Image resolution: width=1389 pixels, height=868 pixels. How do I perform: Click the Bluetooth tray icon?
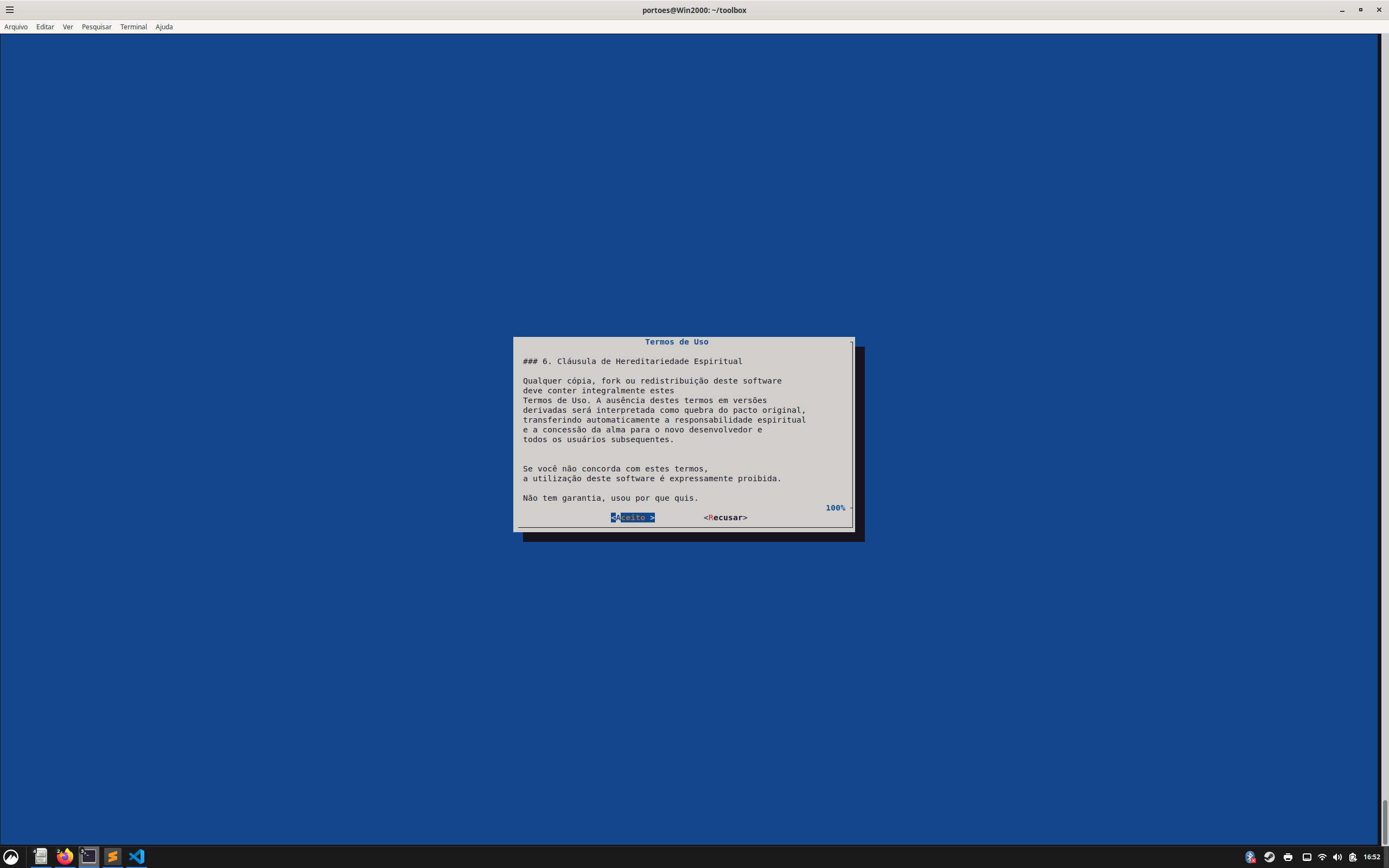(1250, 857)
